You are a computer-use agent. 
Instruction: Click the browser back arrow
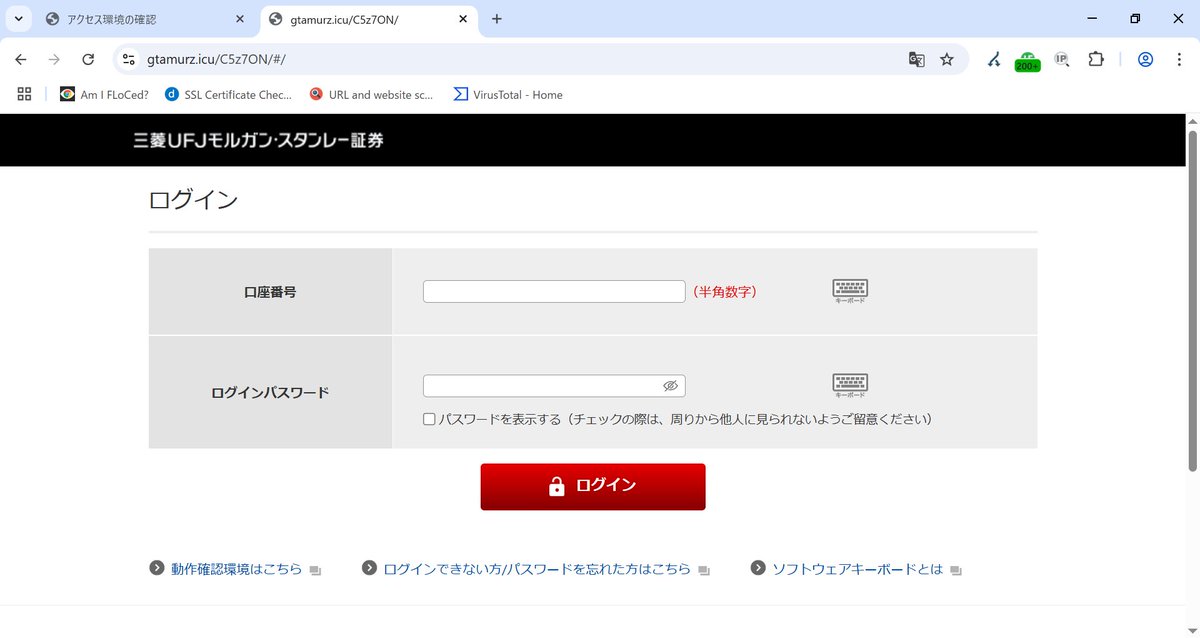point(21,59)
